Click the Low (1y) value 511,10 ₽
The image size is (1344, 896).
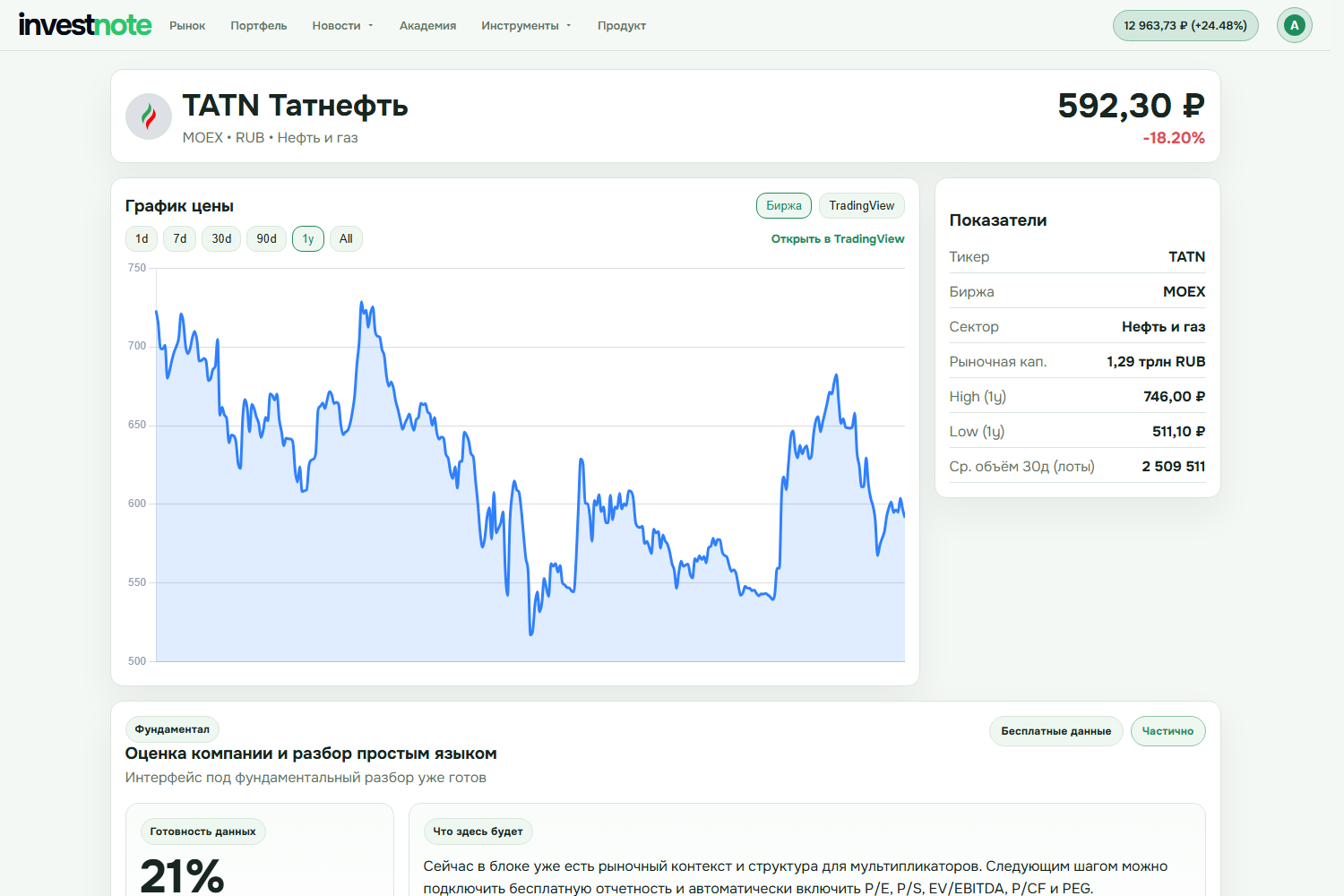1178,432
